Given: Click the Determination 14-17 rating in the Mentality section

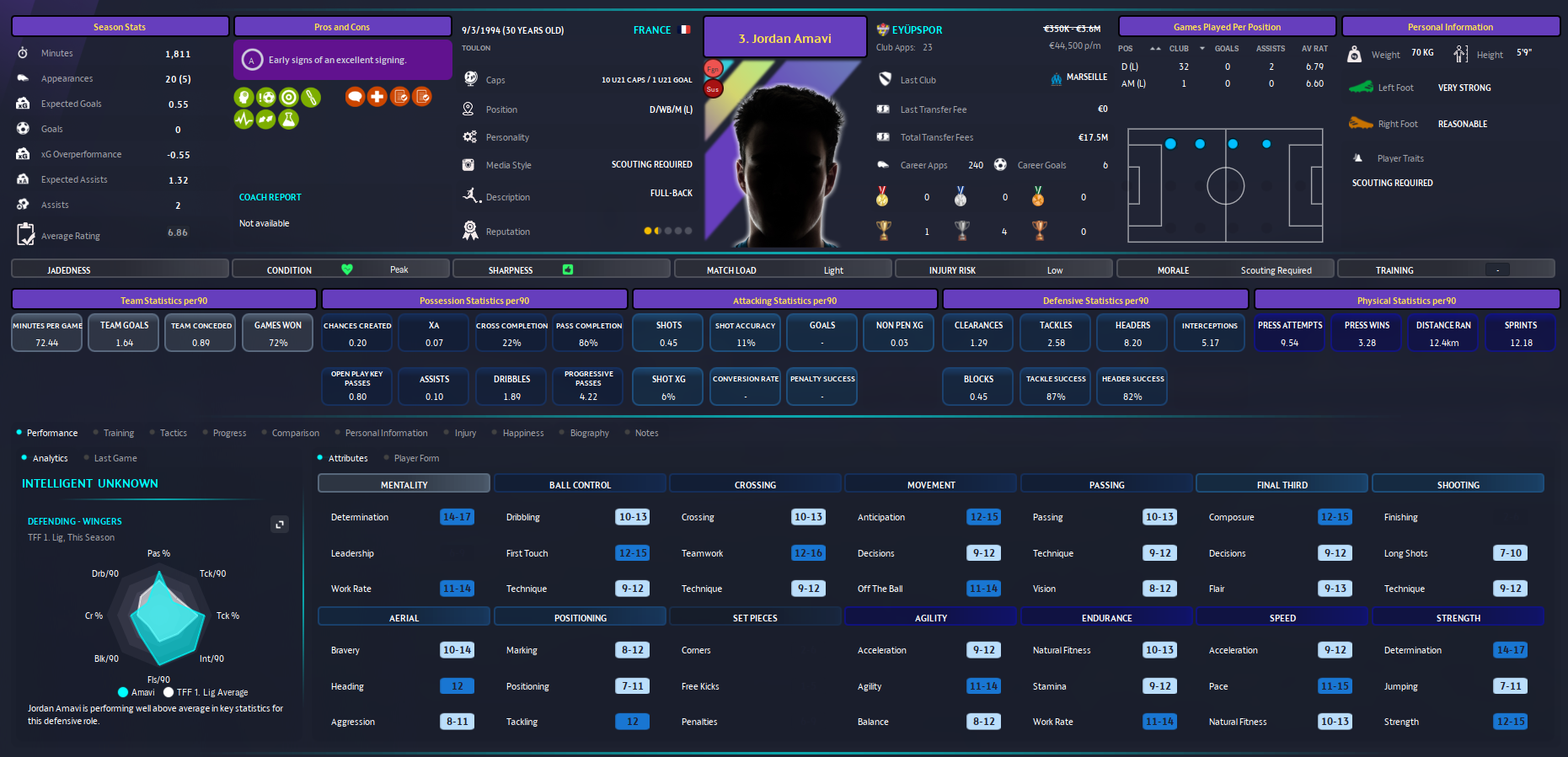Looking at the screenshot, I should (x=457, y=517).
